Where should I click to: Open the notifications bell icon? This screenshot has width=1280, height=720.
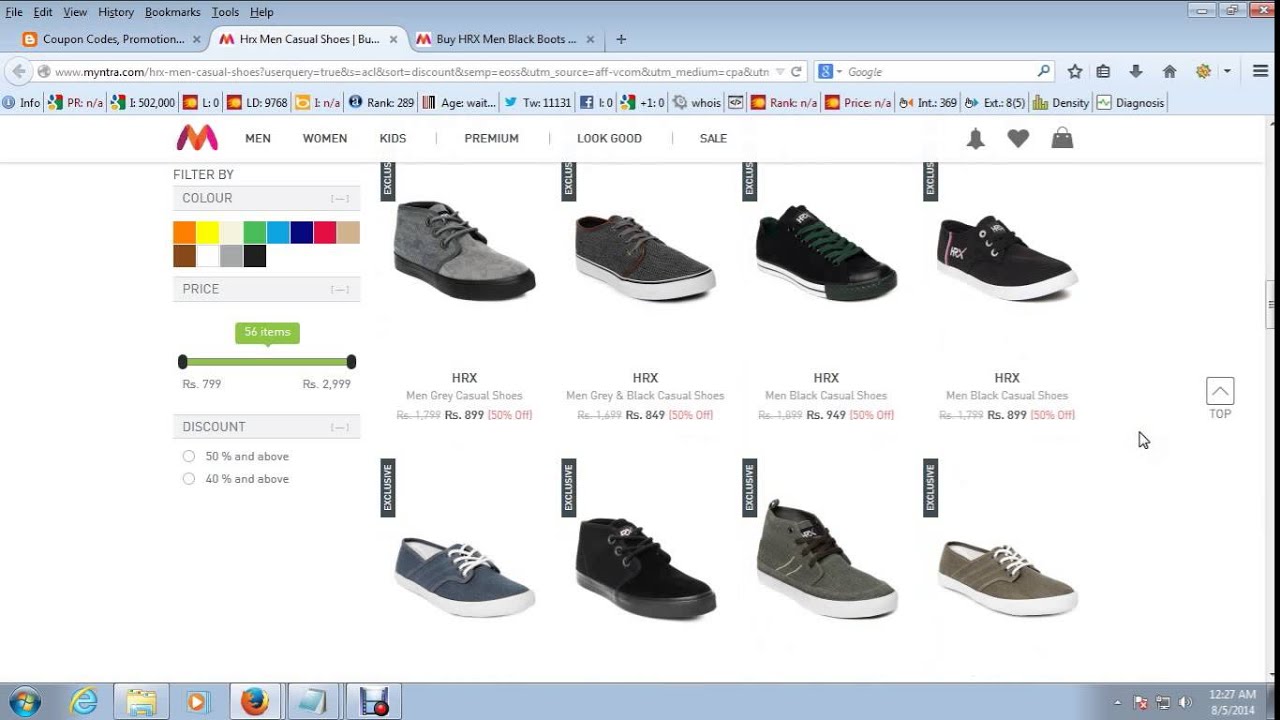point(975,139)
